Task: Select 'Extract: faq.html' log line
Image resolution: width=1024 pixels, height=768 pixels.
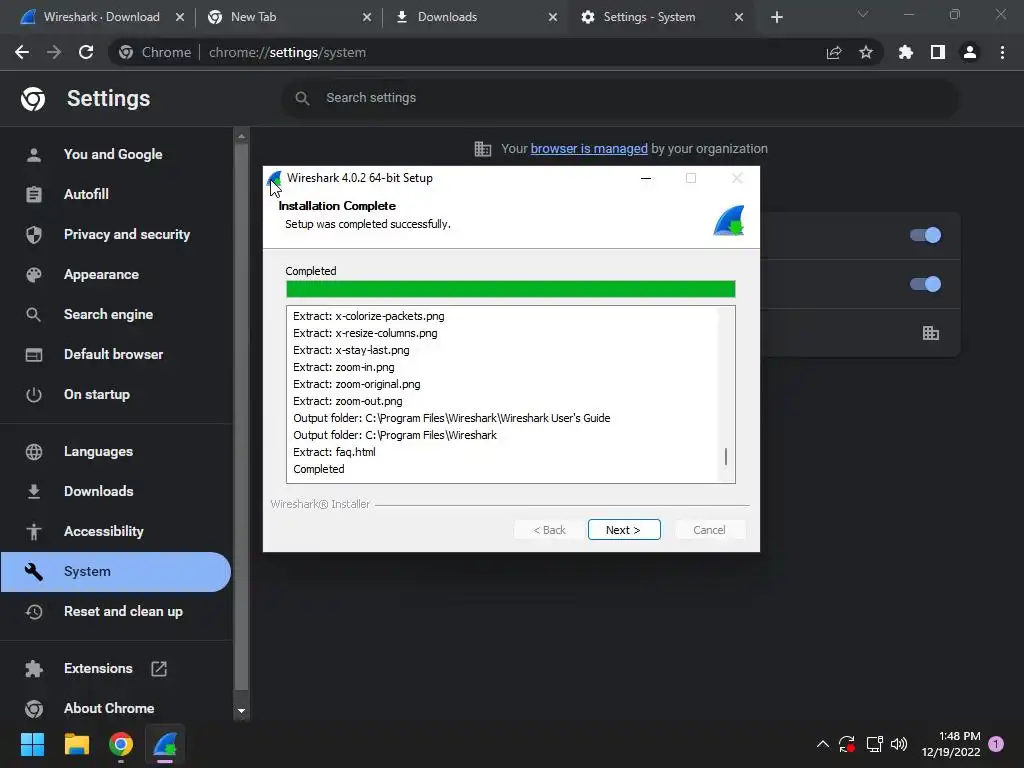Action: 334,452
